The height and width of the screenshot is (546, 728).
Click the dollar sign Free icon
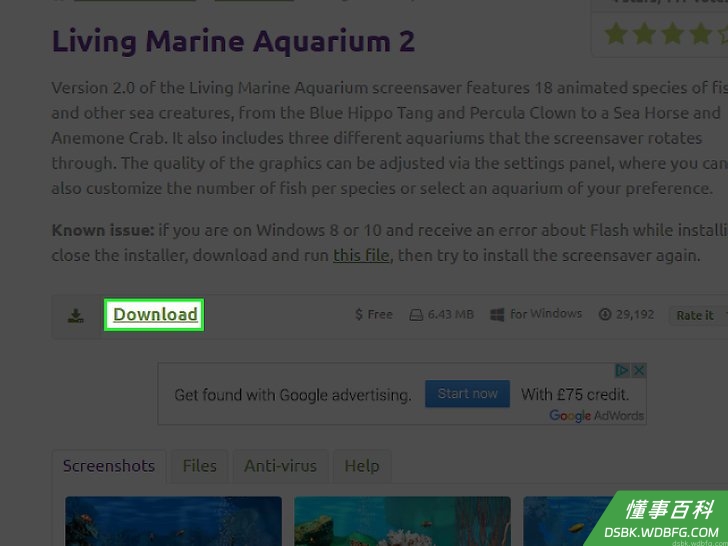point(359,314)
